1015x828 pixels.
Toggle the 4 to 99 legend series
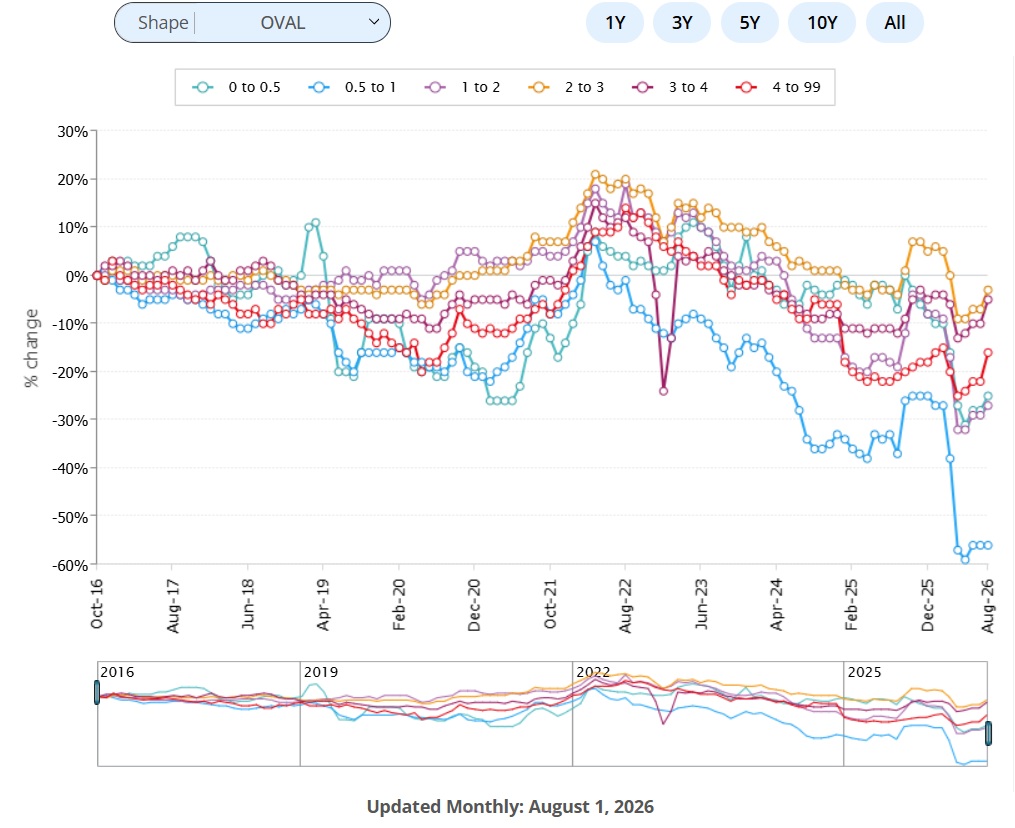[x=778, y=87]
